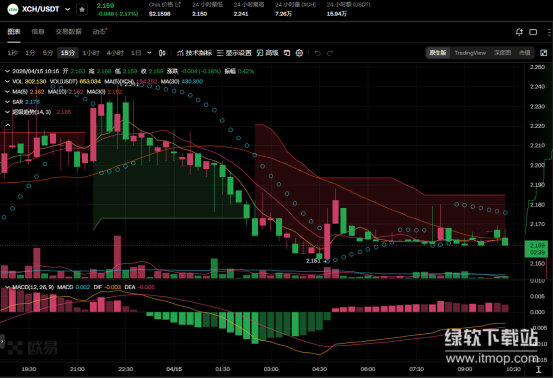Redo last chart action
This screenshot has width=553, height=378.
point(330,53)
